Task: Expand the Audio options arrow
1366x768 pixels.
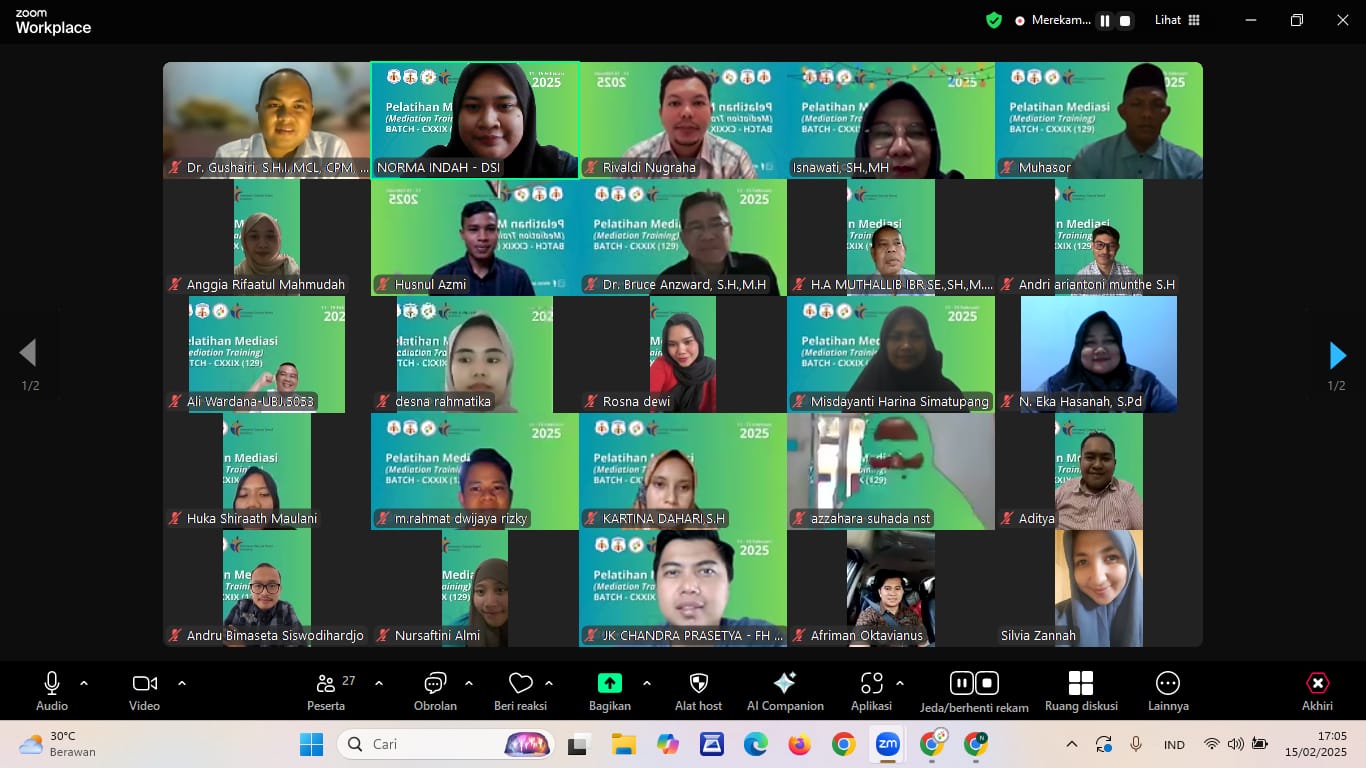Action: click(x=84, y=683)
